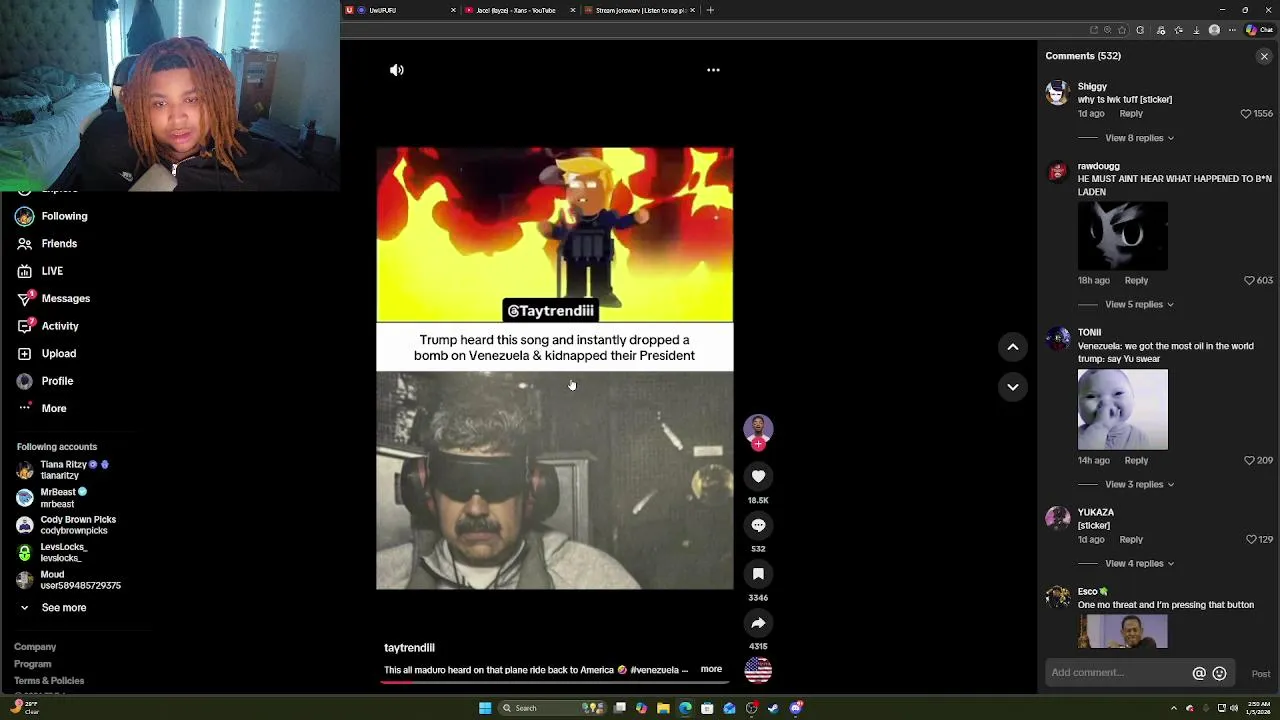This screenshot has height=720, width=1280.
Task: Expand View 3 replies under TONII
Action: [1139, 484]
